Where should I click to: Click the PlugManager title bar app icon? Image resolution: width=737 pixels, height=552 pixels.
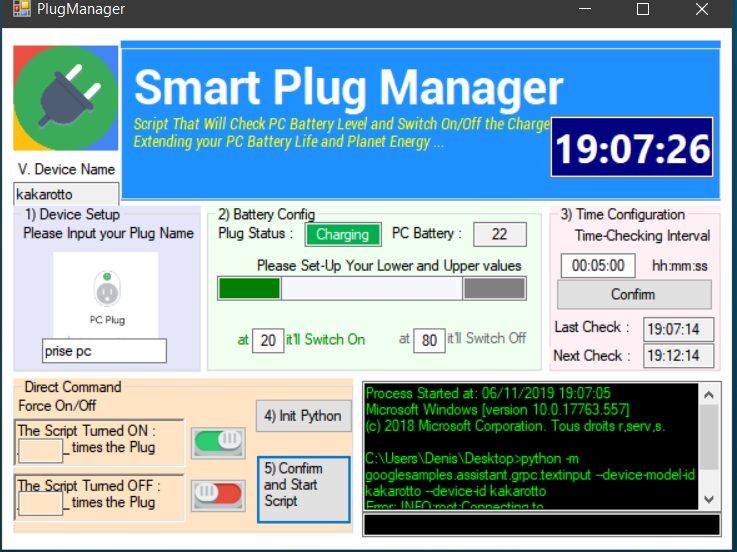pyautogui.click(x=17, y=9)
